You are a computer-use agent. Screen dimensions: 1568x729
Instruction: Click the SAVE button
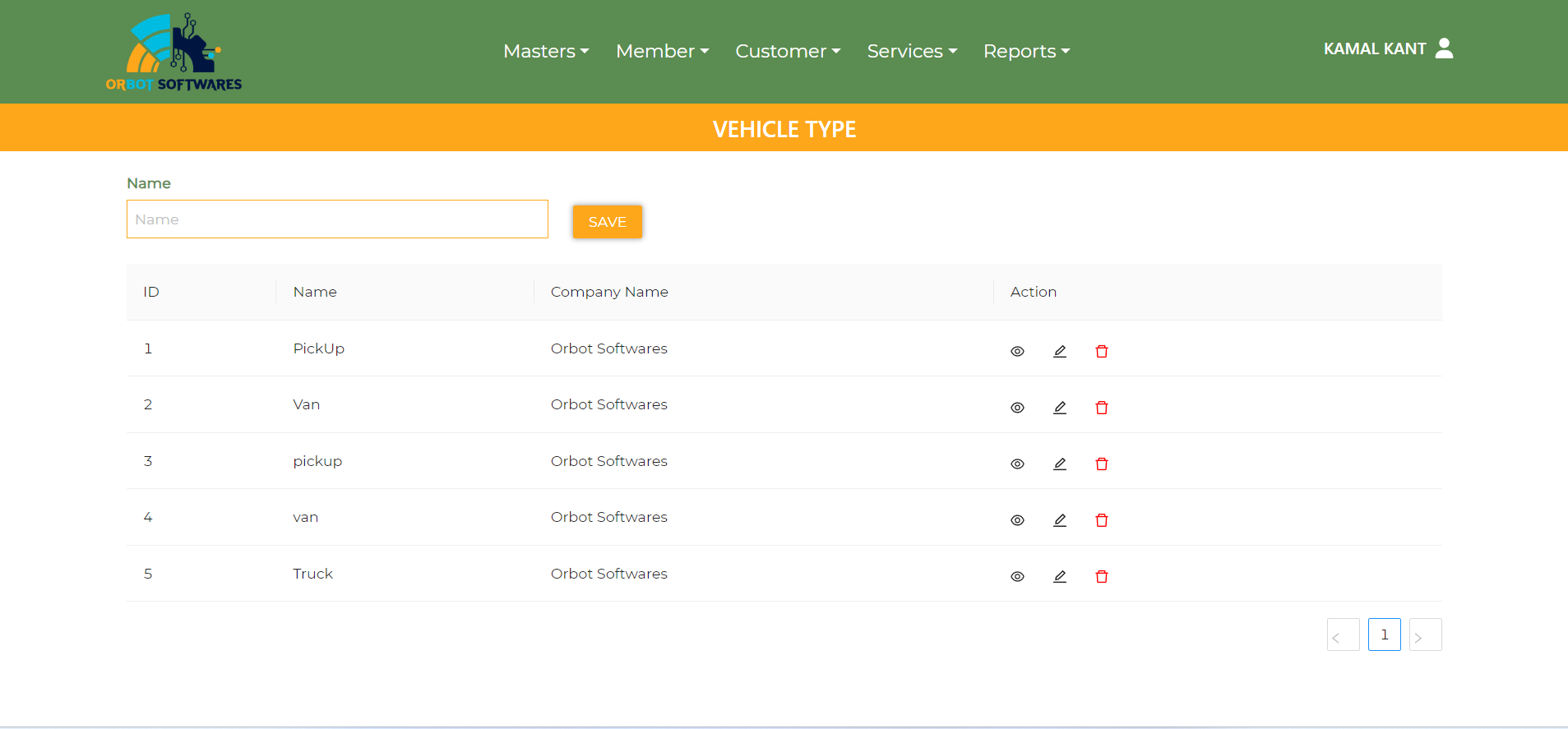[608, 222]
